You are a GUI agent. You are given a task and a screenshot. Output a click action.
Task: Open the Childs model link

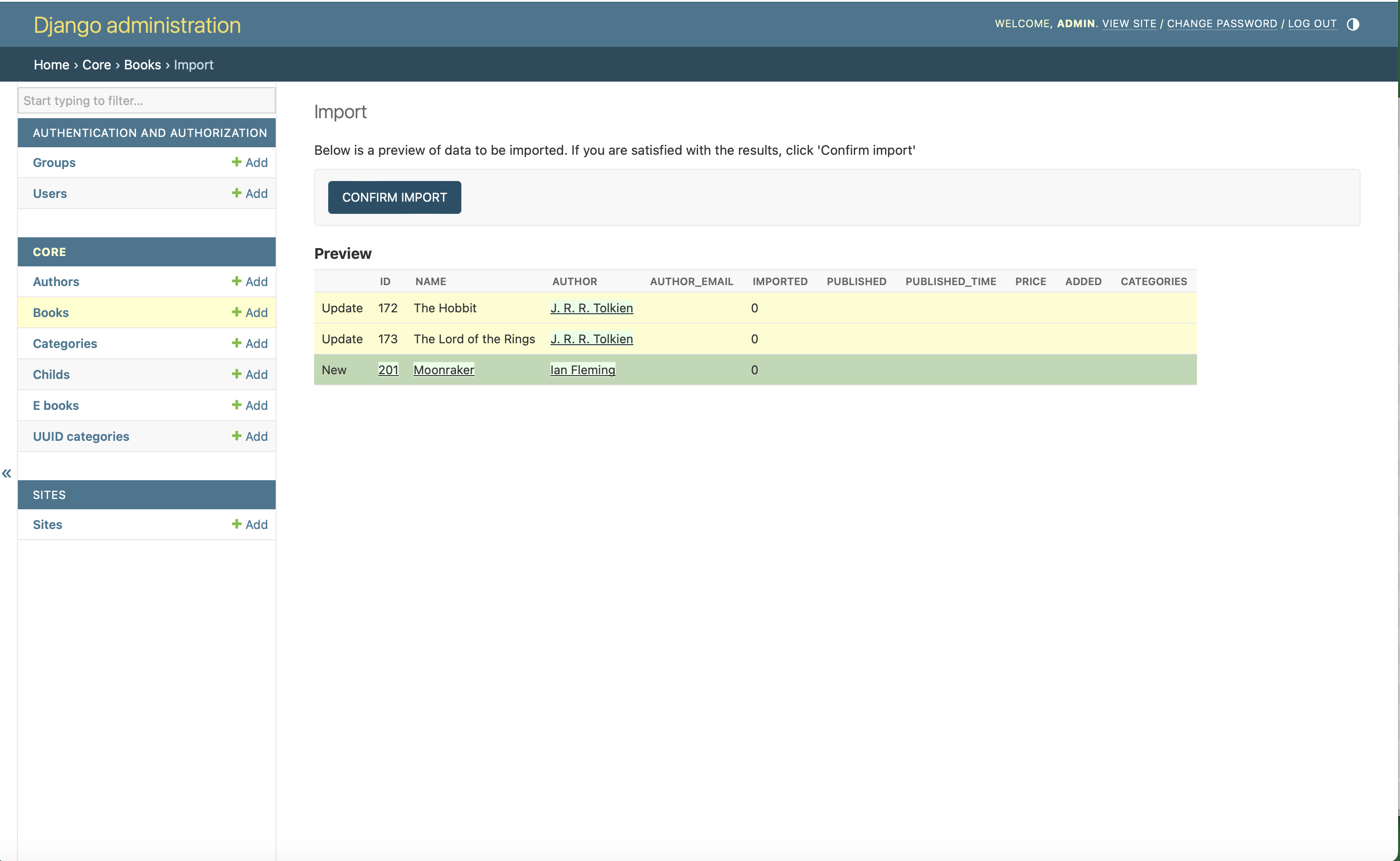pos(51,374)
